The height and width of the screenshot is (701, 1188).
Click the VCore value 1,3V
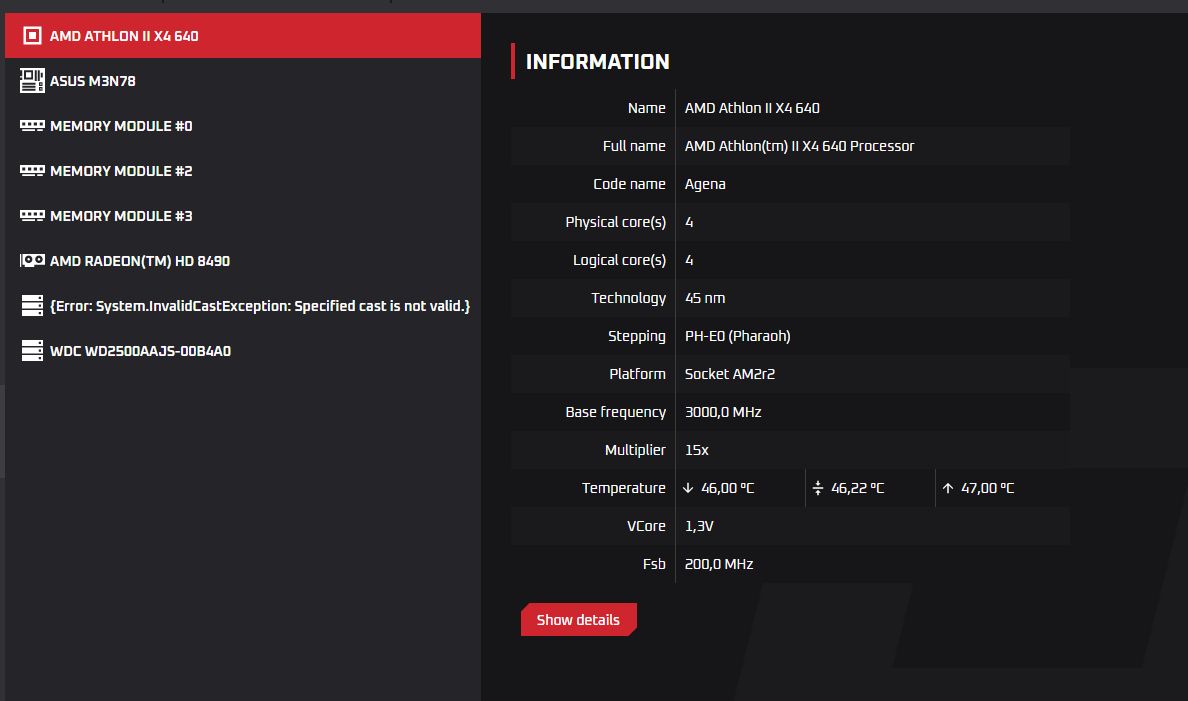(x=699, y=526)
